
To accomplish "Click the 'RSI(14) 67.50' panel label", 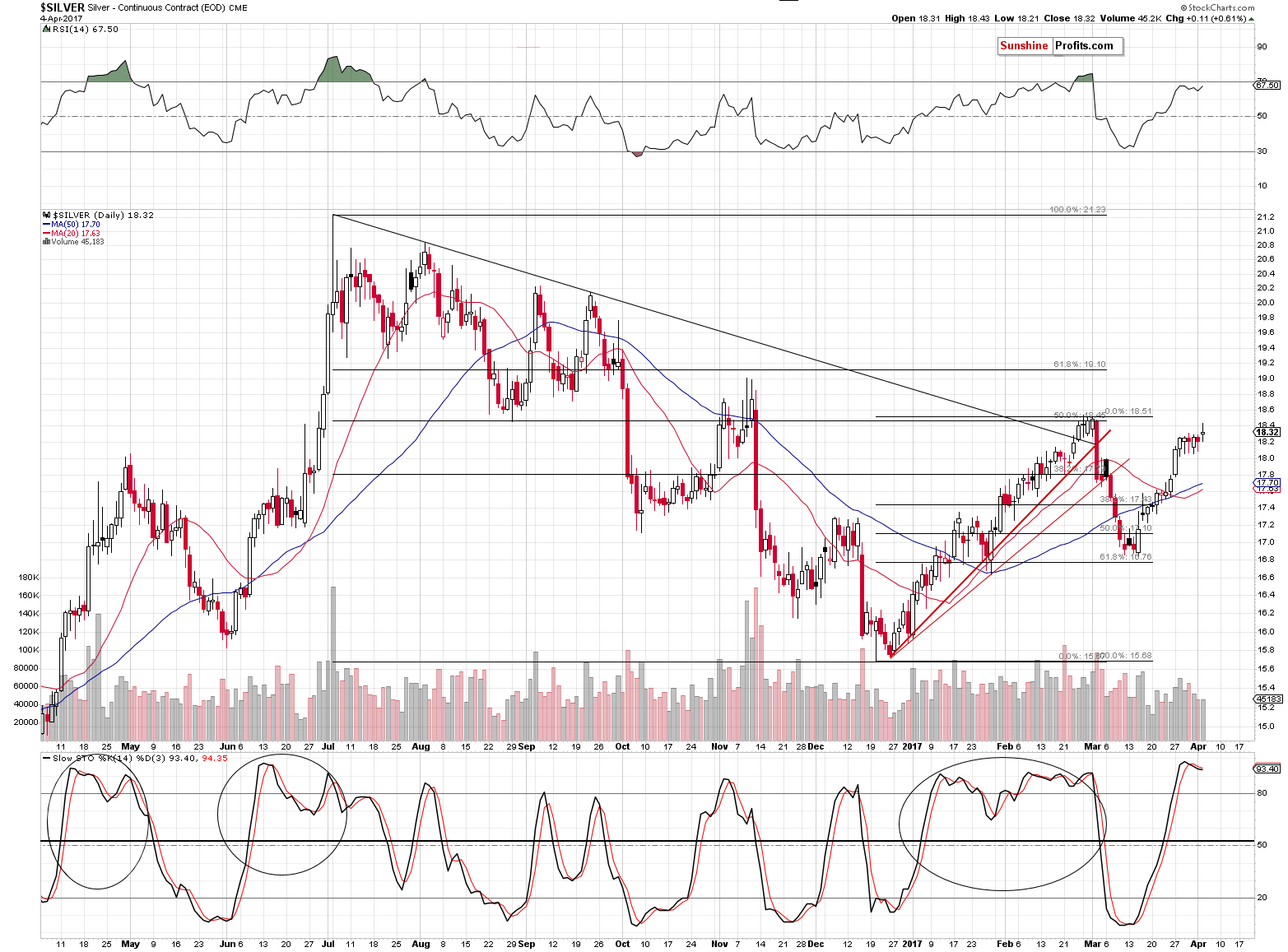I will [x=85, y=29].
